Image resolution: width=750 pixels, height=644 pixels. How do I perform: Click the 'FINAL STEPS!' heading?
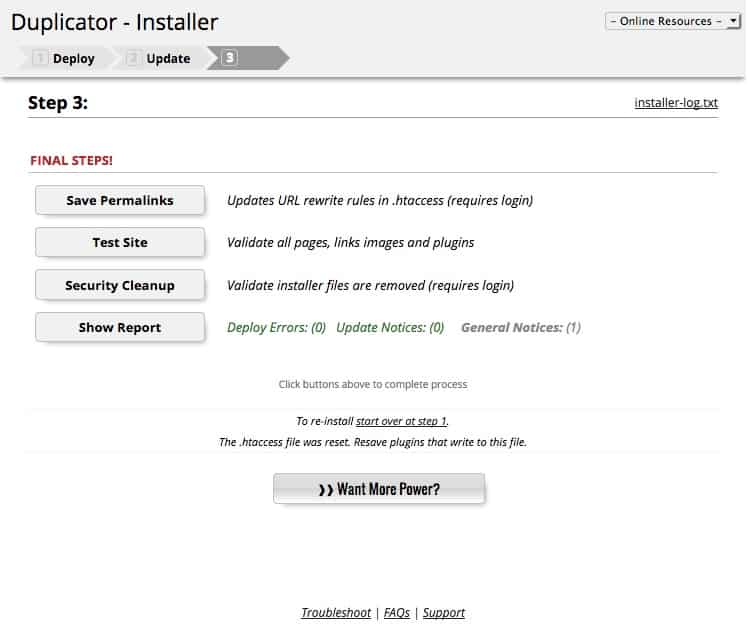[71, 160]
